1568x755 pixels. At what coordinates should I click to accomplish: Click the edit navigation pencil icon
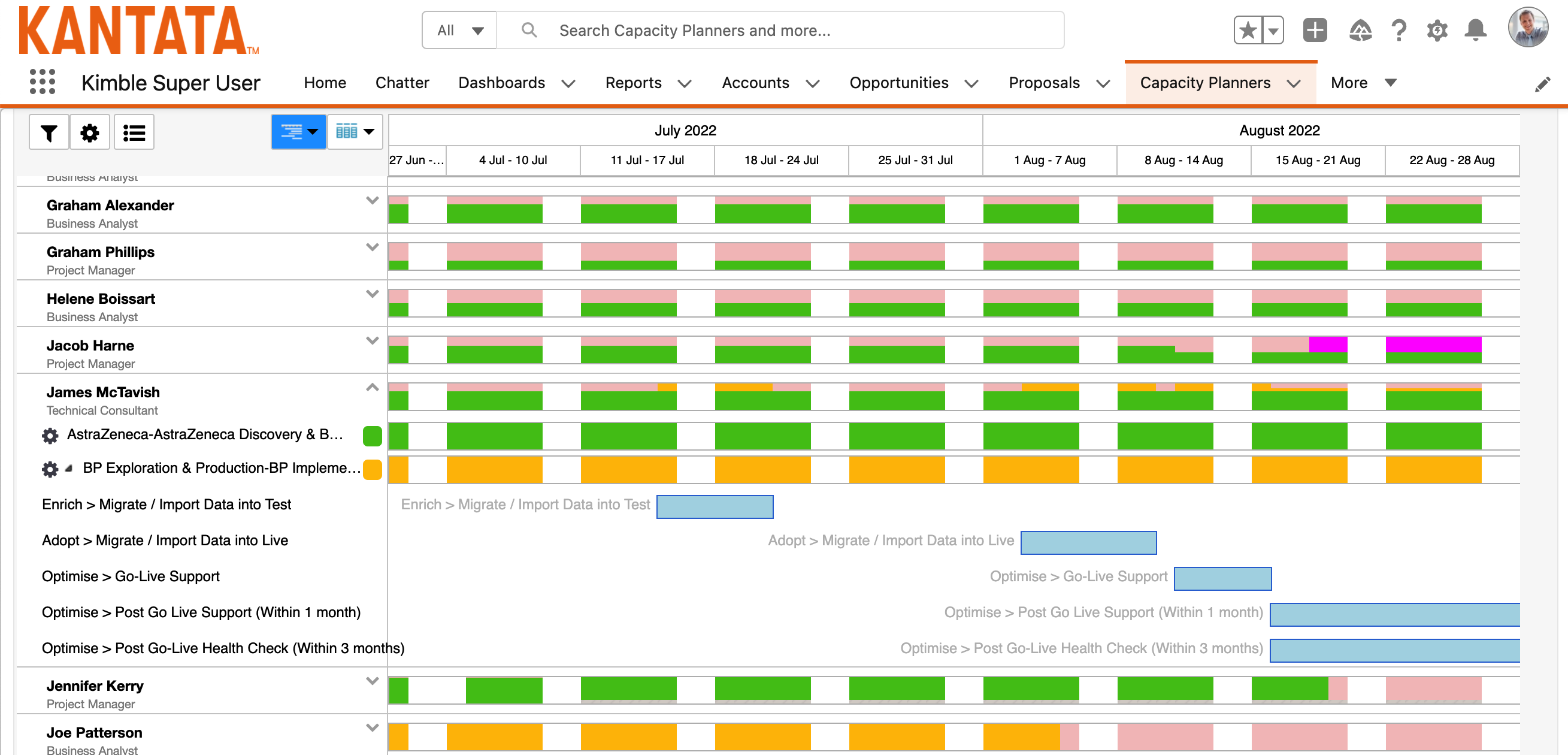[x=1542, y=84]
